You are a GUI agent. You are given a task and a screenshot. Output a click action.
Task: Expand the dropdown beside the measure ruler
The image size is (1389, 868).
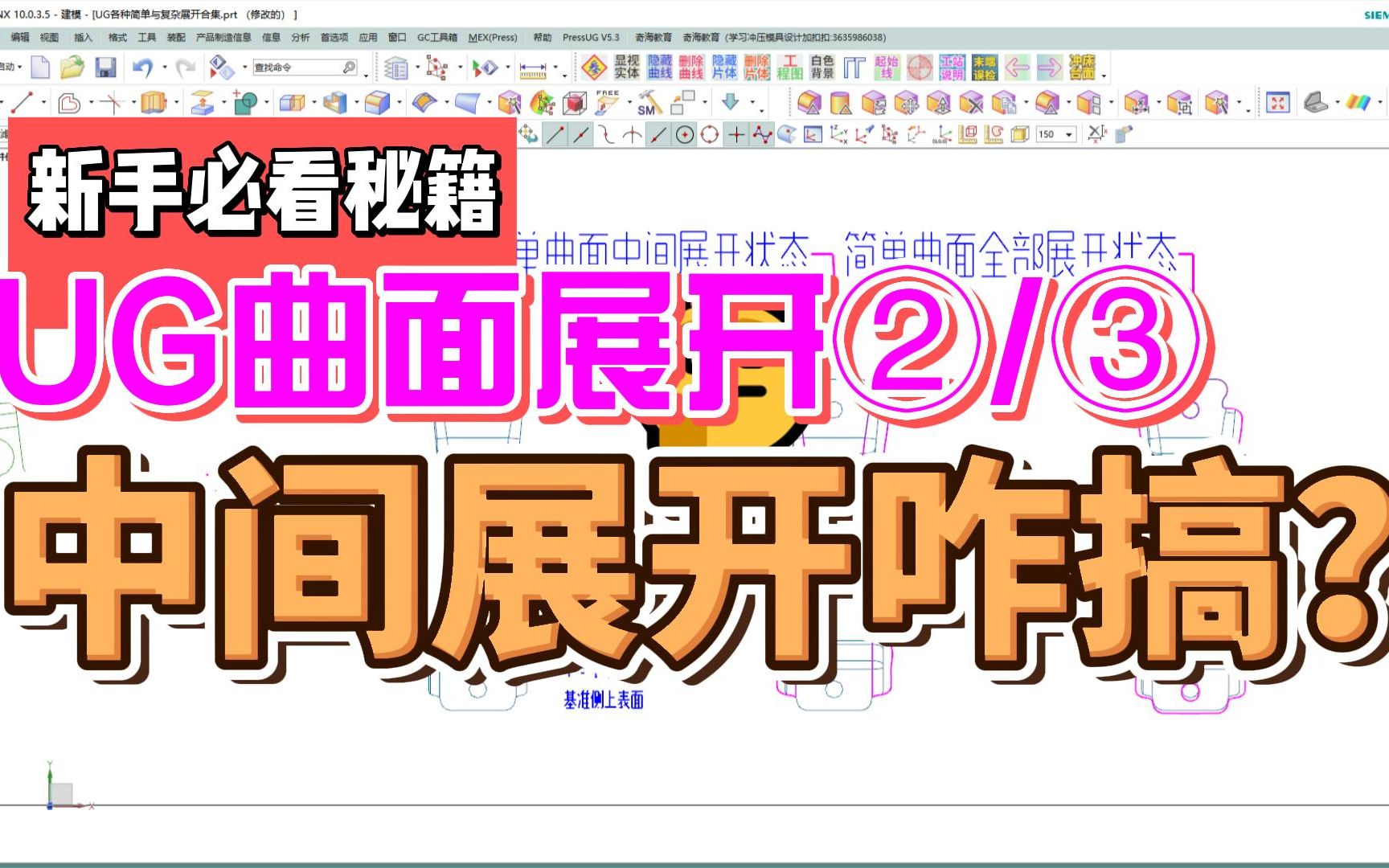click(x=555, y=68)
